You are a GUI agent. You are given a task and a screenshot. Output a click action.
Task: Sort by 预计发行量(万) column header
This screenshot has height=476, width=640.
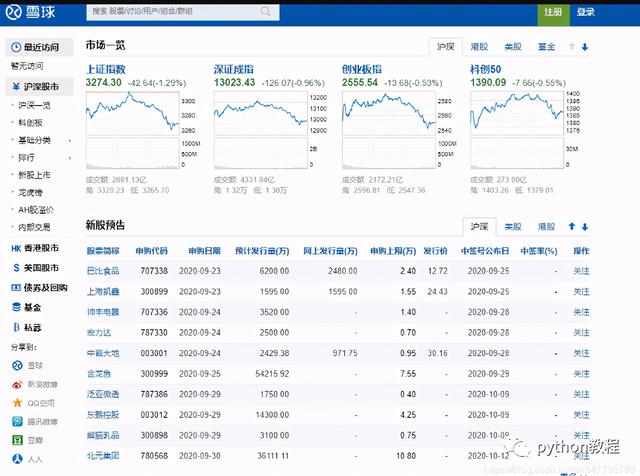click(262, 251)
